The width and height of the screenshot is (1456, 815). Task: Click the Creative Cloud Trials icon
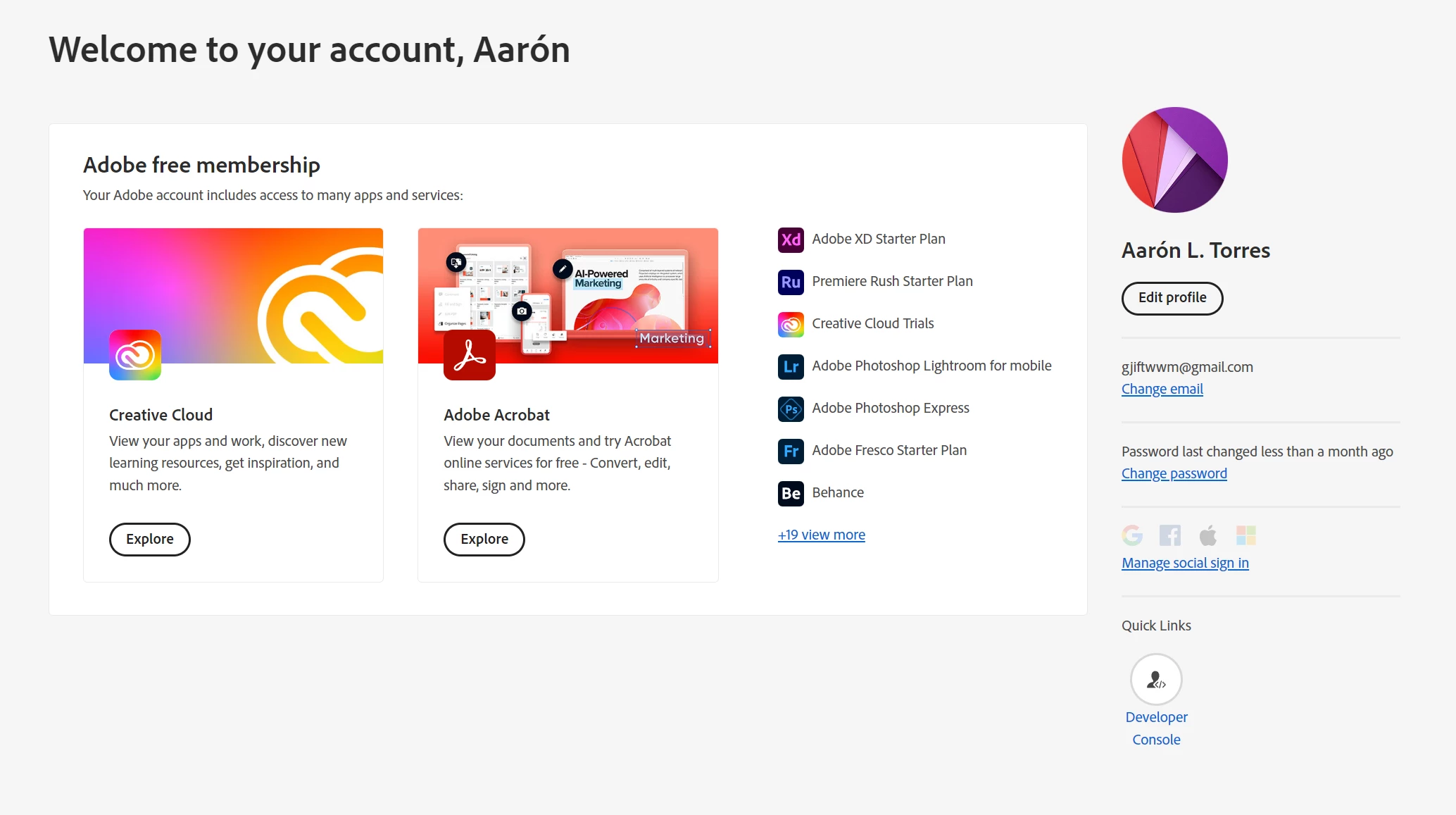point(791,324)
